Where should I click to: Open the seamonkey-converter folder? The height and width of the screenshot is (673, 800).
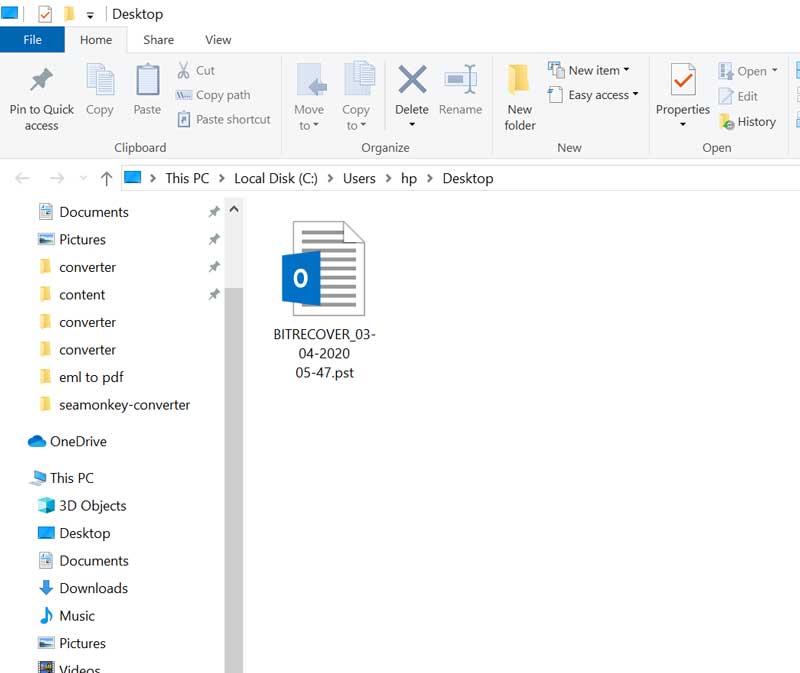124,405
